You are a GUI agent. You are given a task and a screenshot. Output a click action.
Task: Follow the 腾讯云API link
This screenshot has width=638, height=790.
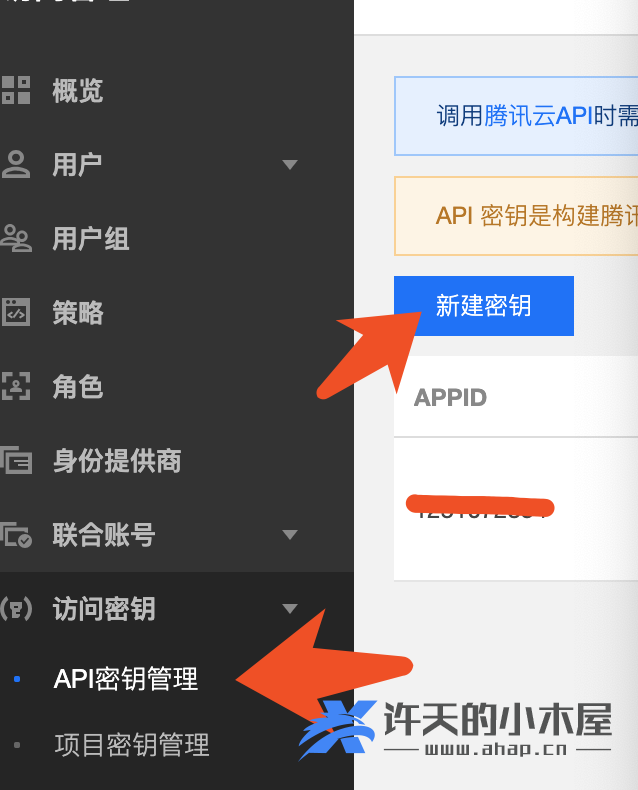click(538, 116)
